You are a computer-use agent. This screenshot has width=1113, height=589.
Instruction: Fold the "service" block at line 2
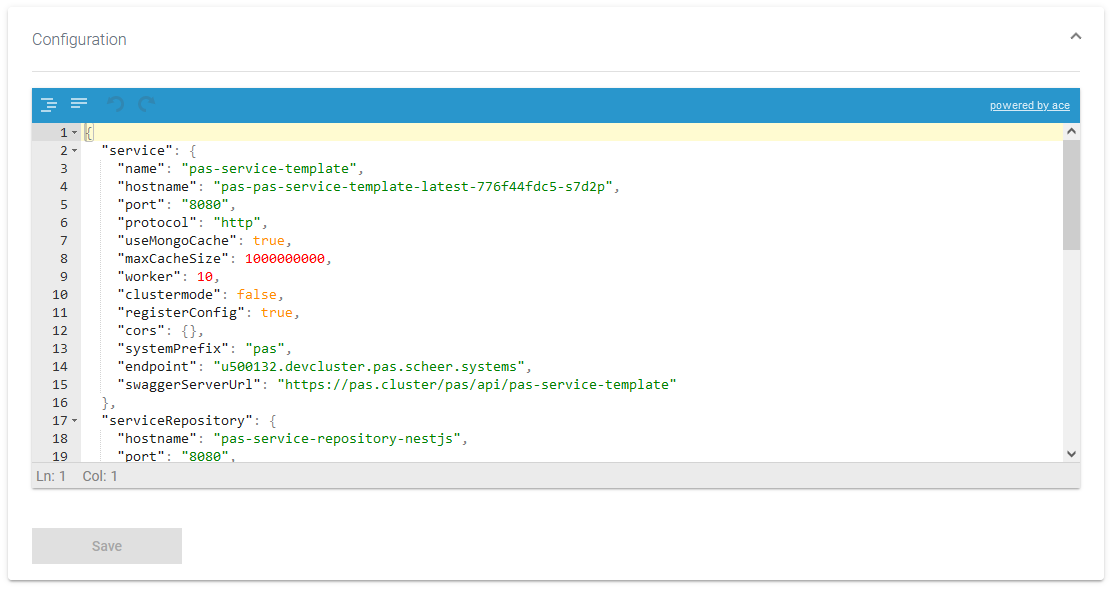click(x=74, y=151)
